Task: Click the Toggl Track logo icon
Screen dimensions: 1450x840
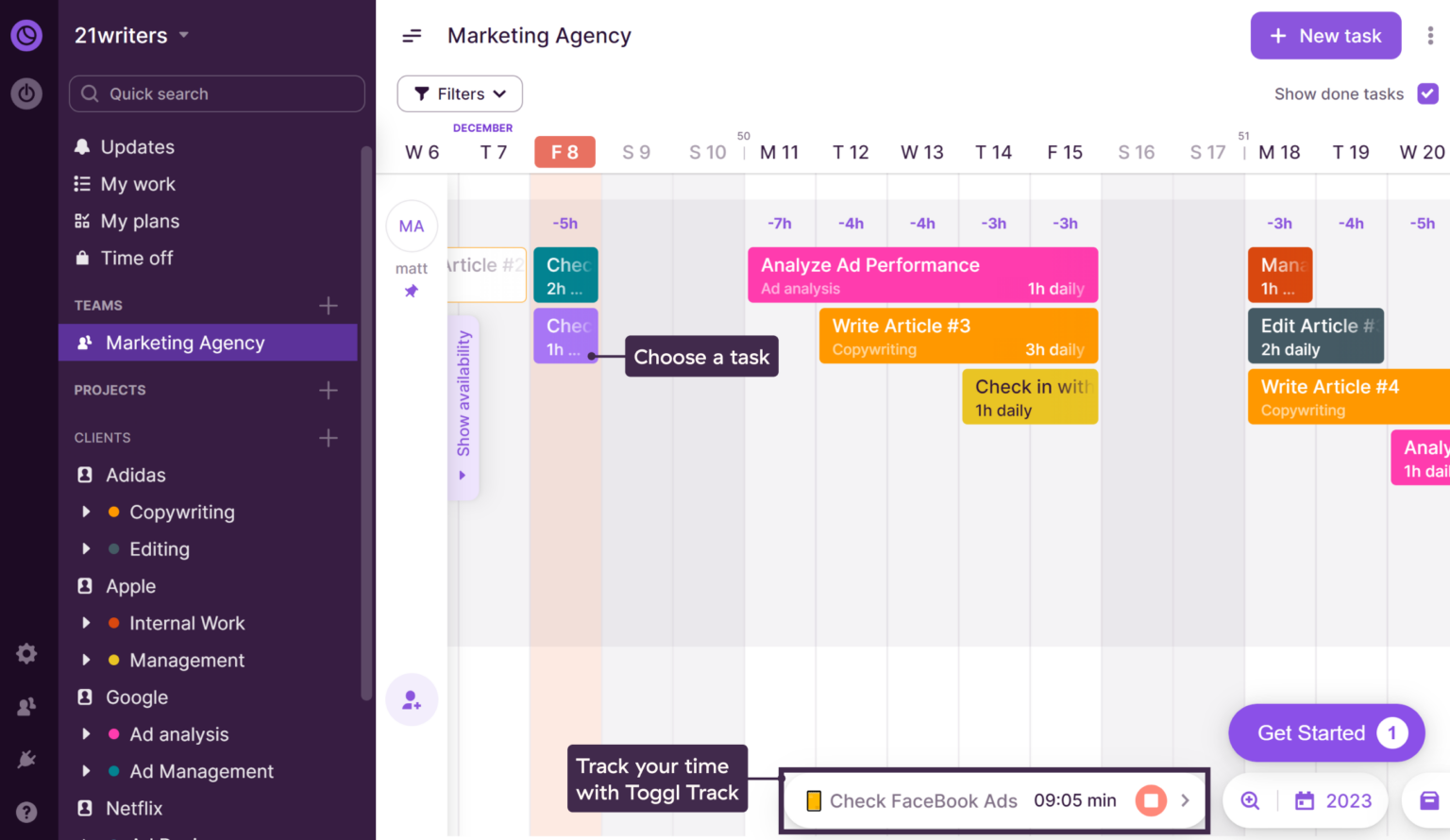Action: point(26,35)
